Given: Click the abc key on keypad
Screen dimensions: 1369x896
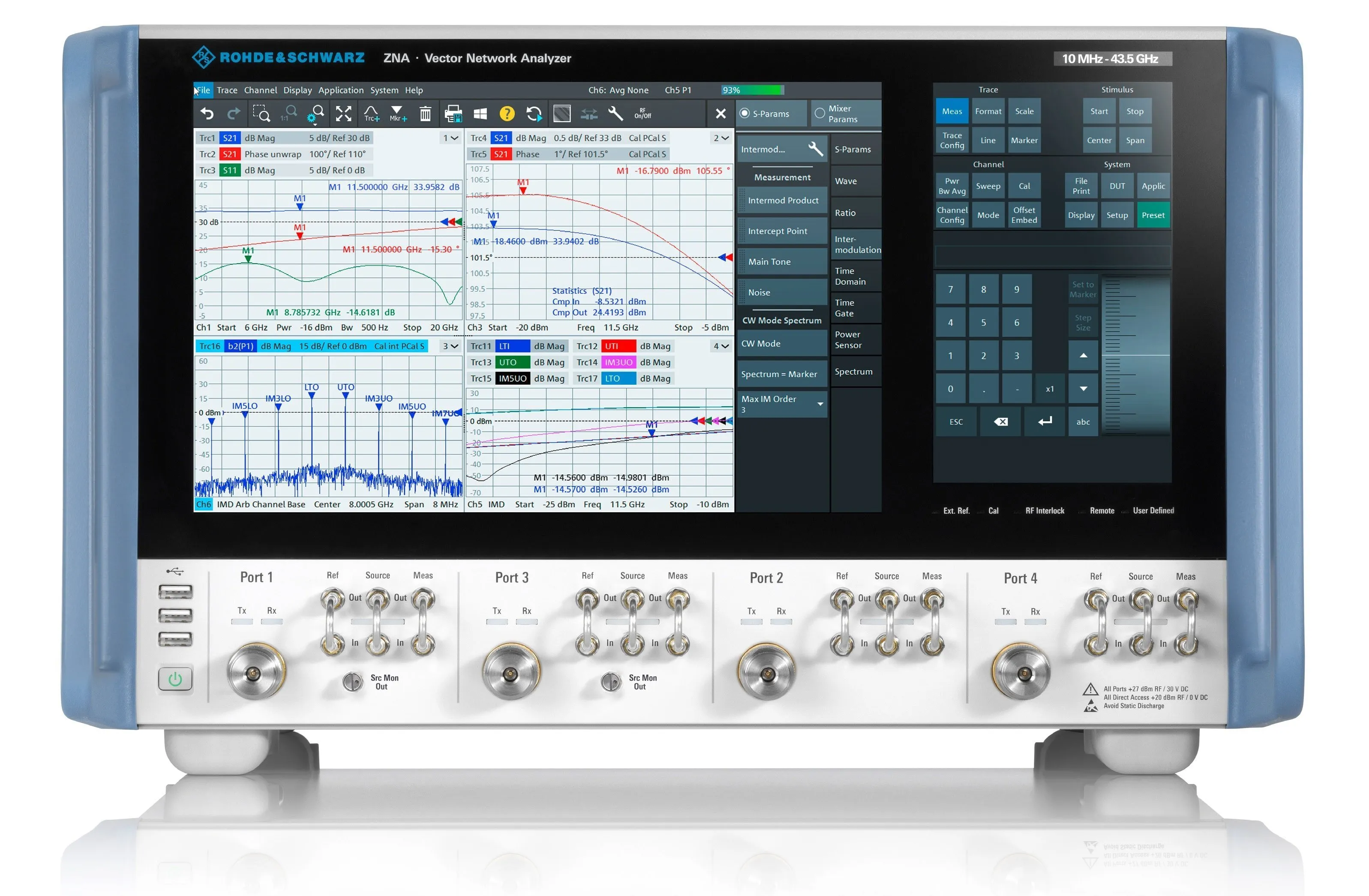Looking at the screenshot, I should click(x=1083, y=422).
